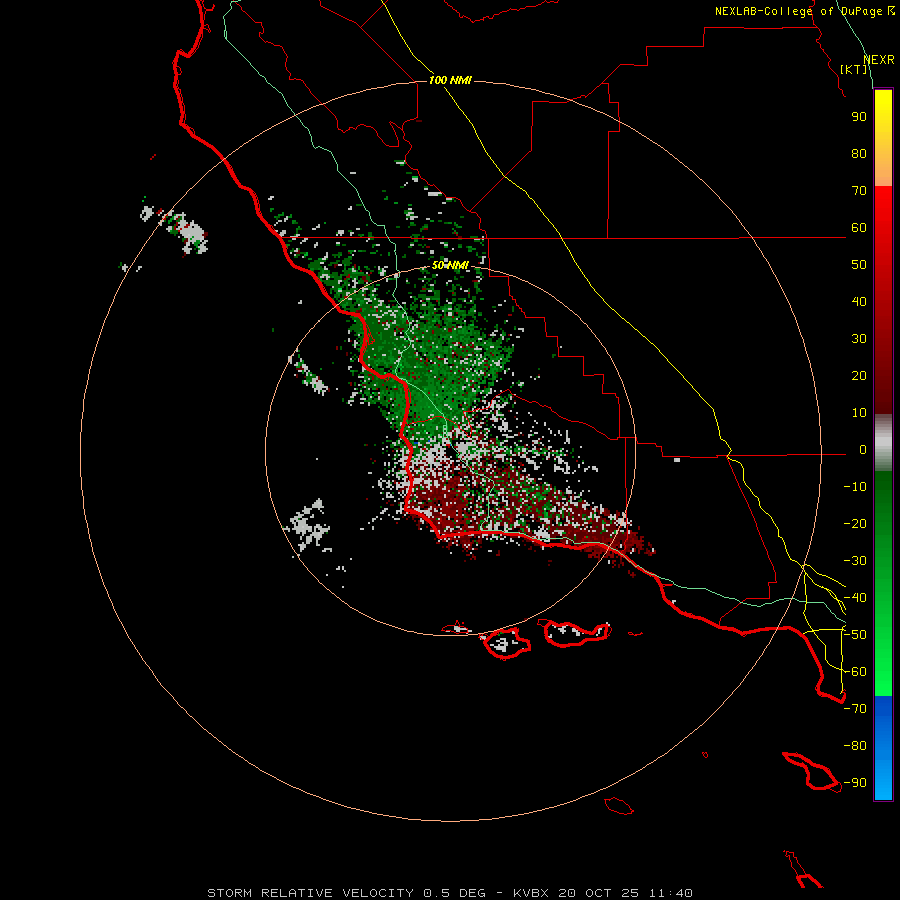Click the 10 value on velocity scale
Screen dimensions: 900x900
tap(859, 413)
